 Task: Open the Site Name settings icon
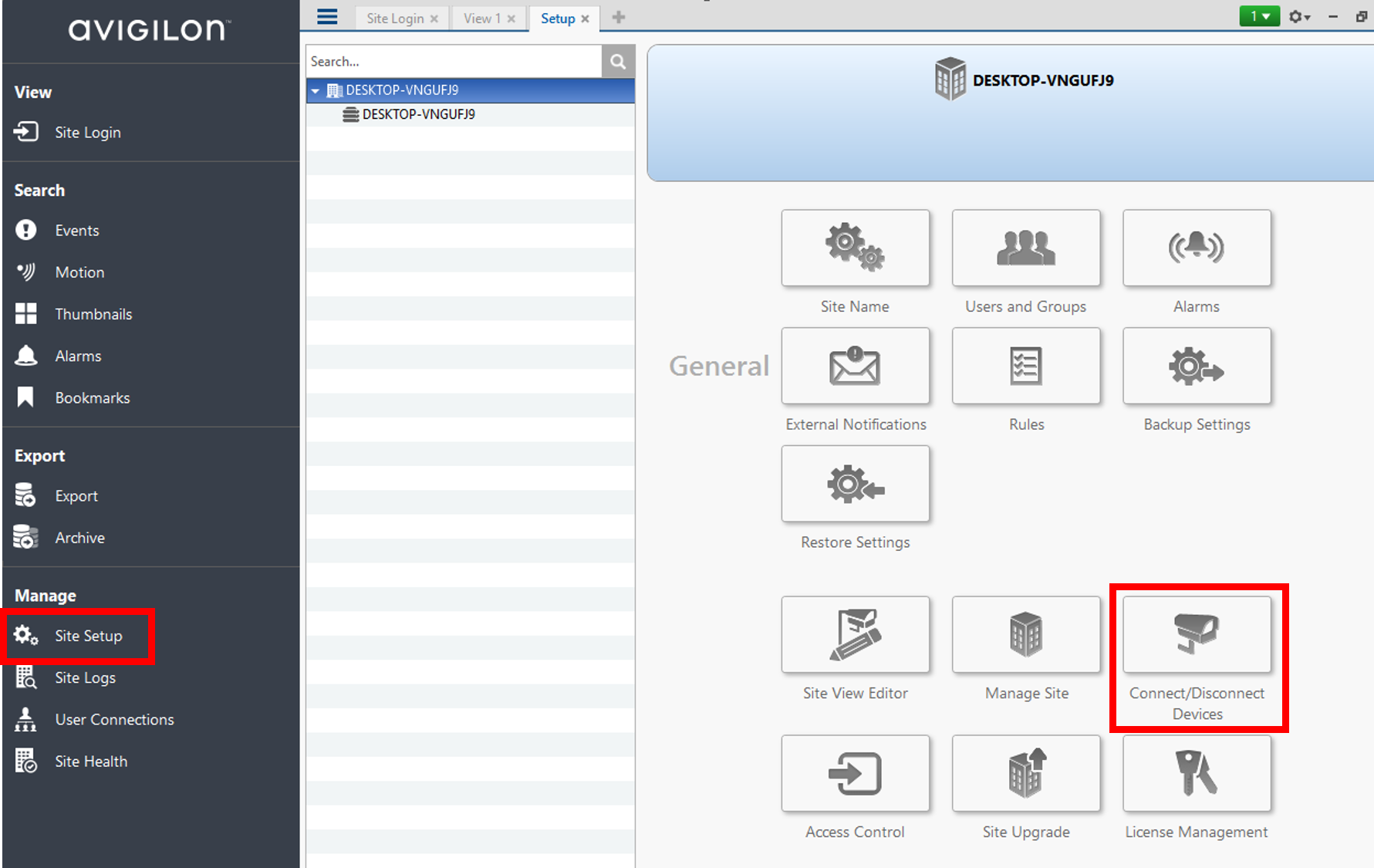tap(855, 248)
